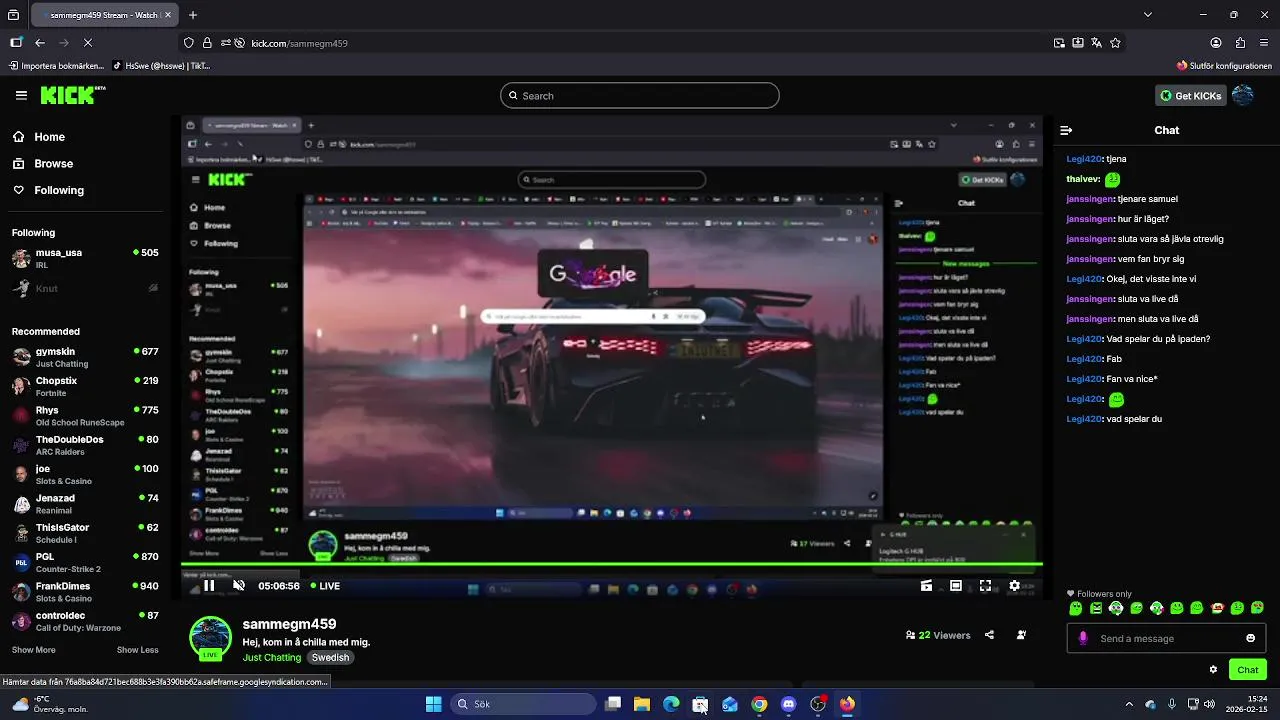Screen dimensions: 1280x720
Task: Open Knut offline channel
Action: pyautogui.click(x=85, y=288)
